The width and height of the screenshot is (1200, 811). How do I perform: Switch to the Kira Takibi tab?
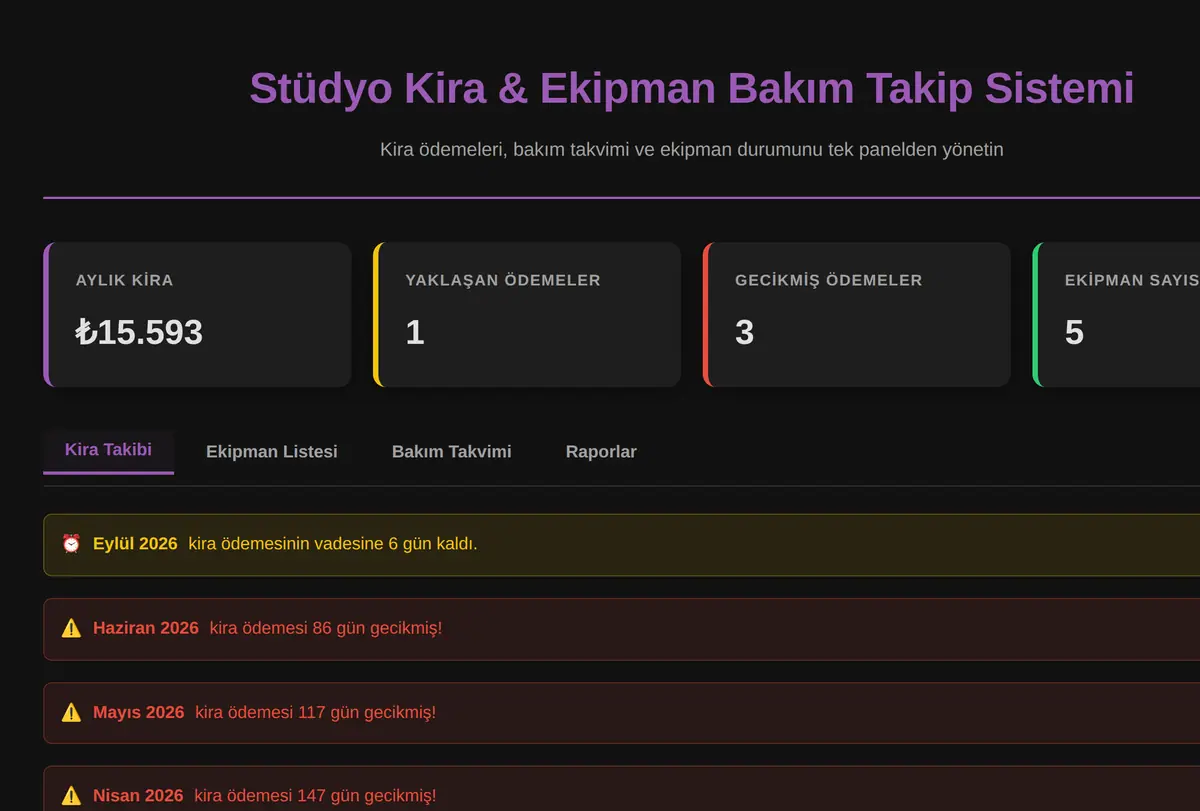tap(108, 451)
